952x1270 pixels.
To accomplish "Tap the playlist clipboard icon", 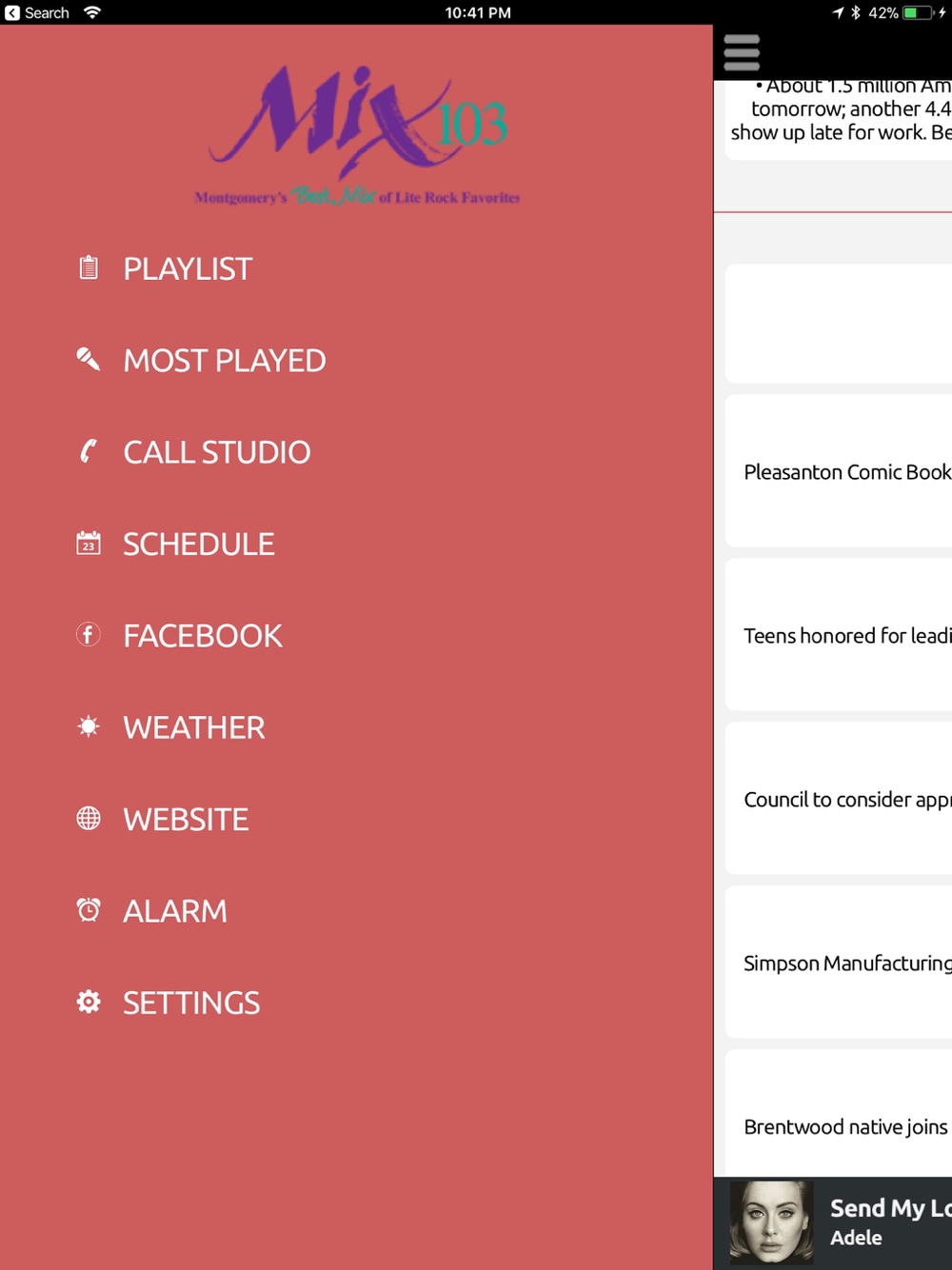I will click(89, 268).
